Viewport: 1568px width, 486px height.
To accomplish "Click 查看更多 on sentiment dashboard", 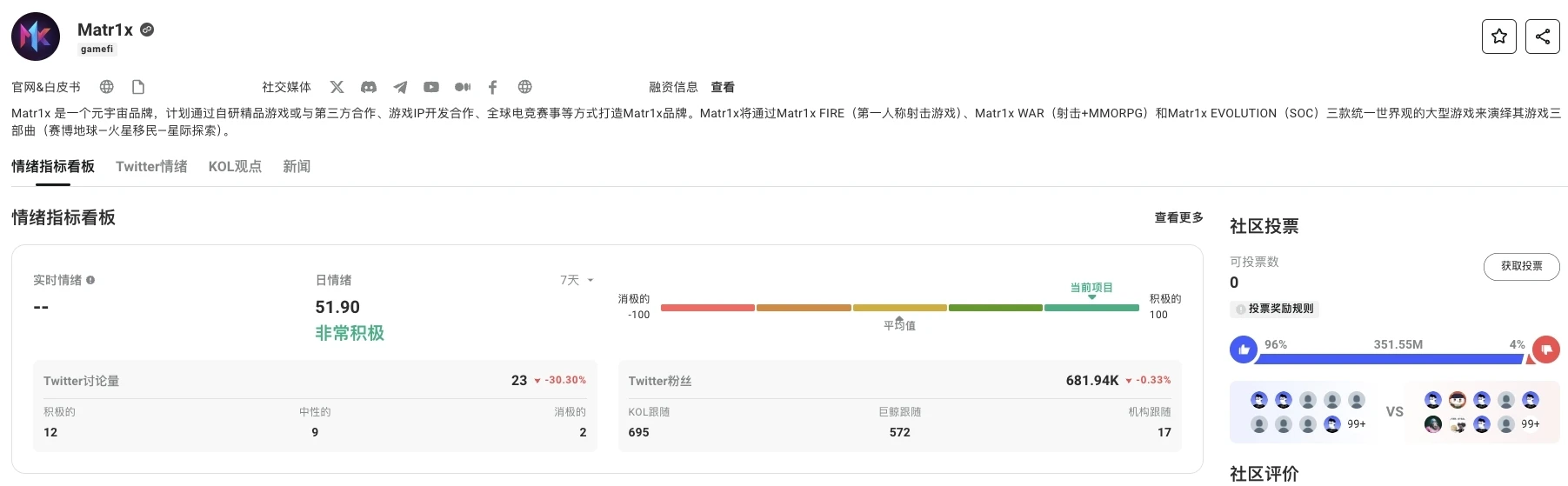I will 1178,217.
